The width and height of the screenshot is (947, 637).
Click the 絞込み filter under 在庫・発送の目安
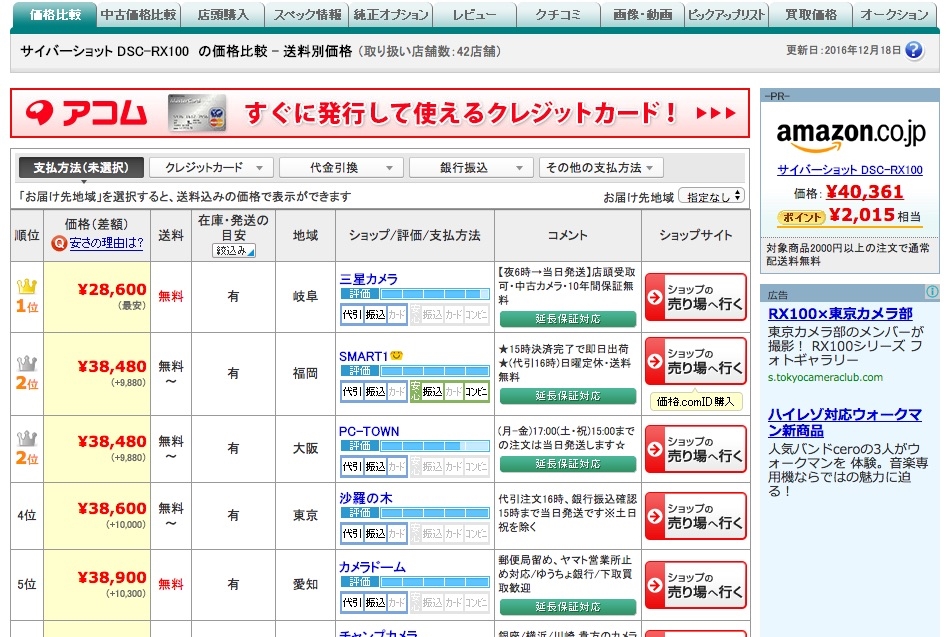click(x=234, y=250)
